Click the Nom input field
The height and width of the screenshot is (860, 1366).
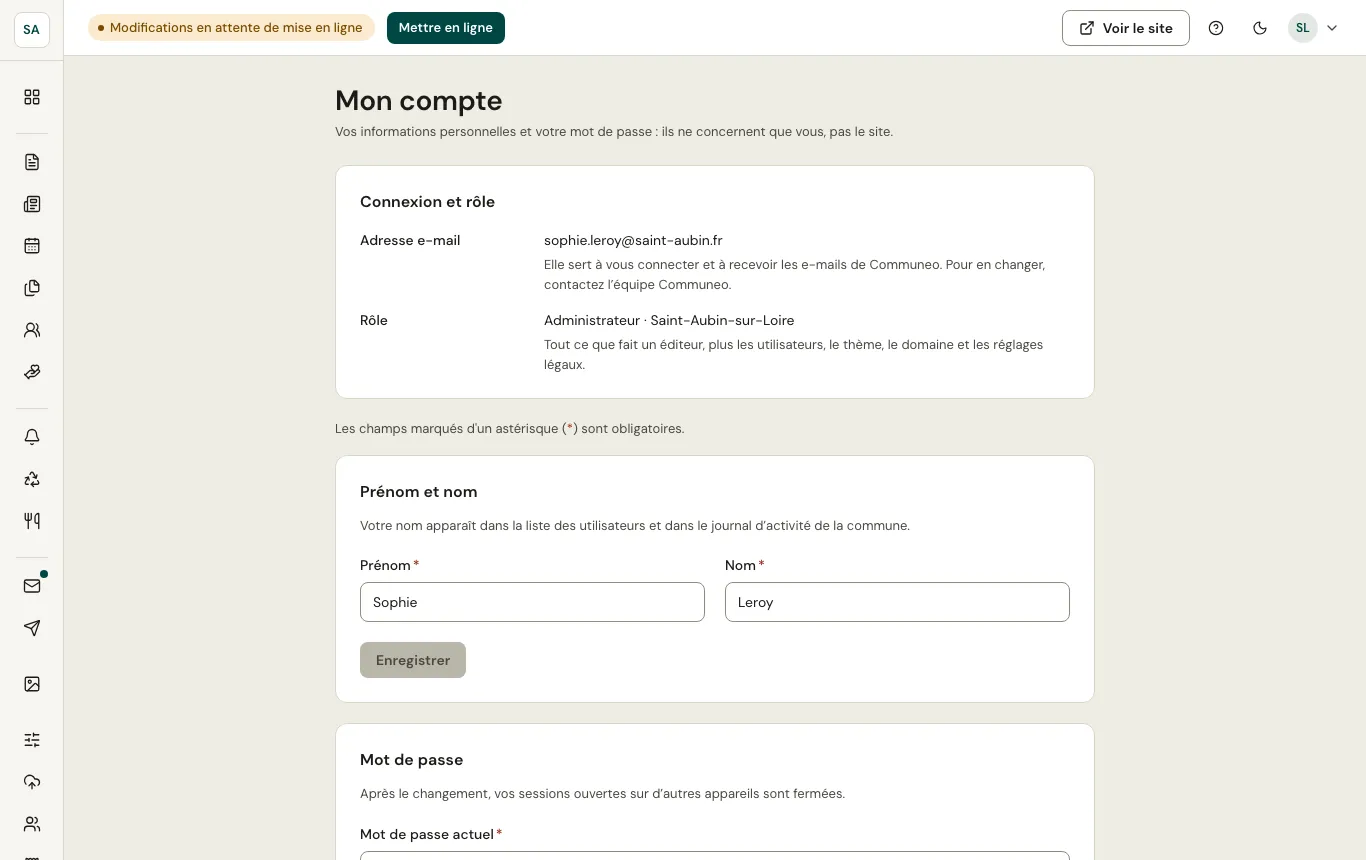click(897, 602)
